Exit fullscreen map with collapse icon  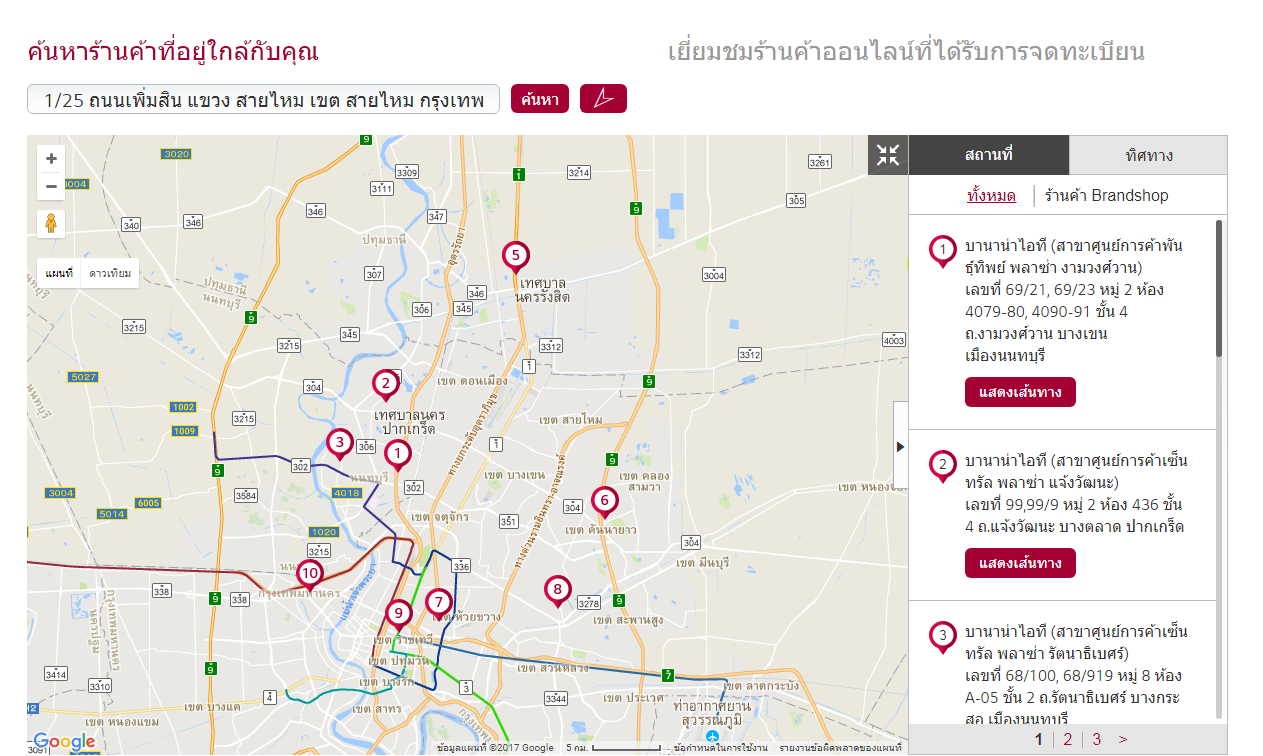(888, 155)
